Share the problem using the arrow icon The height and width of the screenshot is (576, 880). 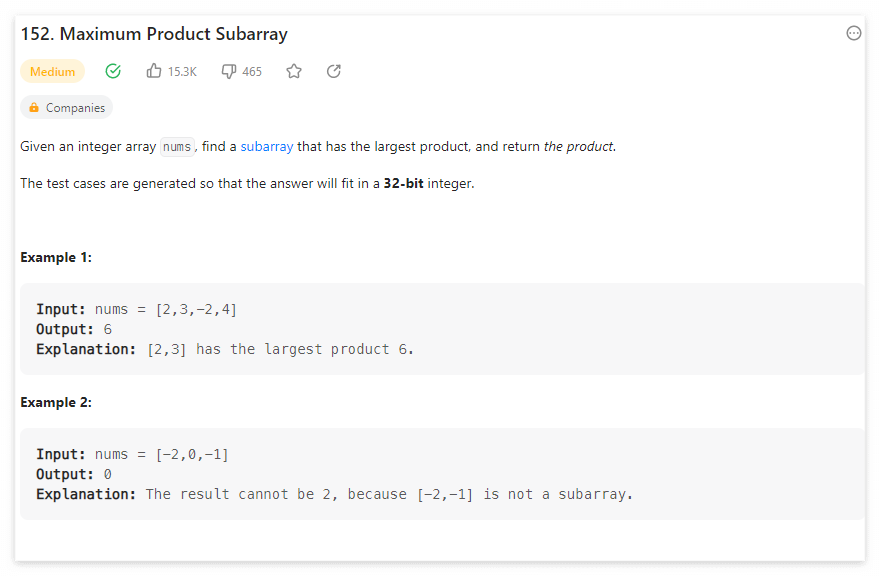click(333, 71)
